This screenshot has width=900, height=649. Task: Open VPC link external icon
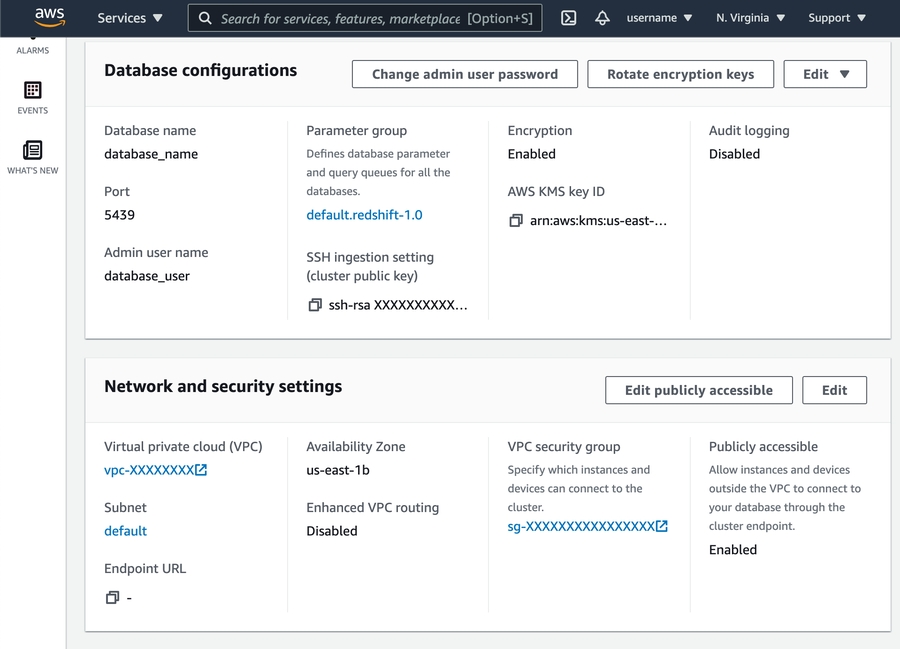click(x=201, y=470)
